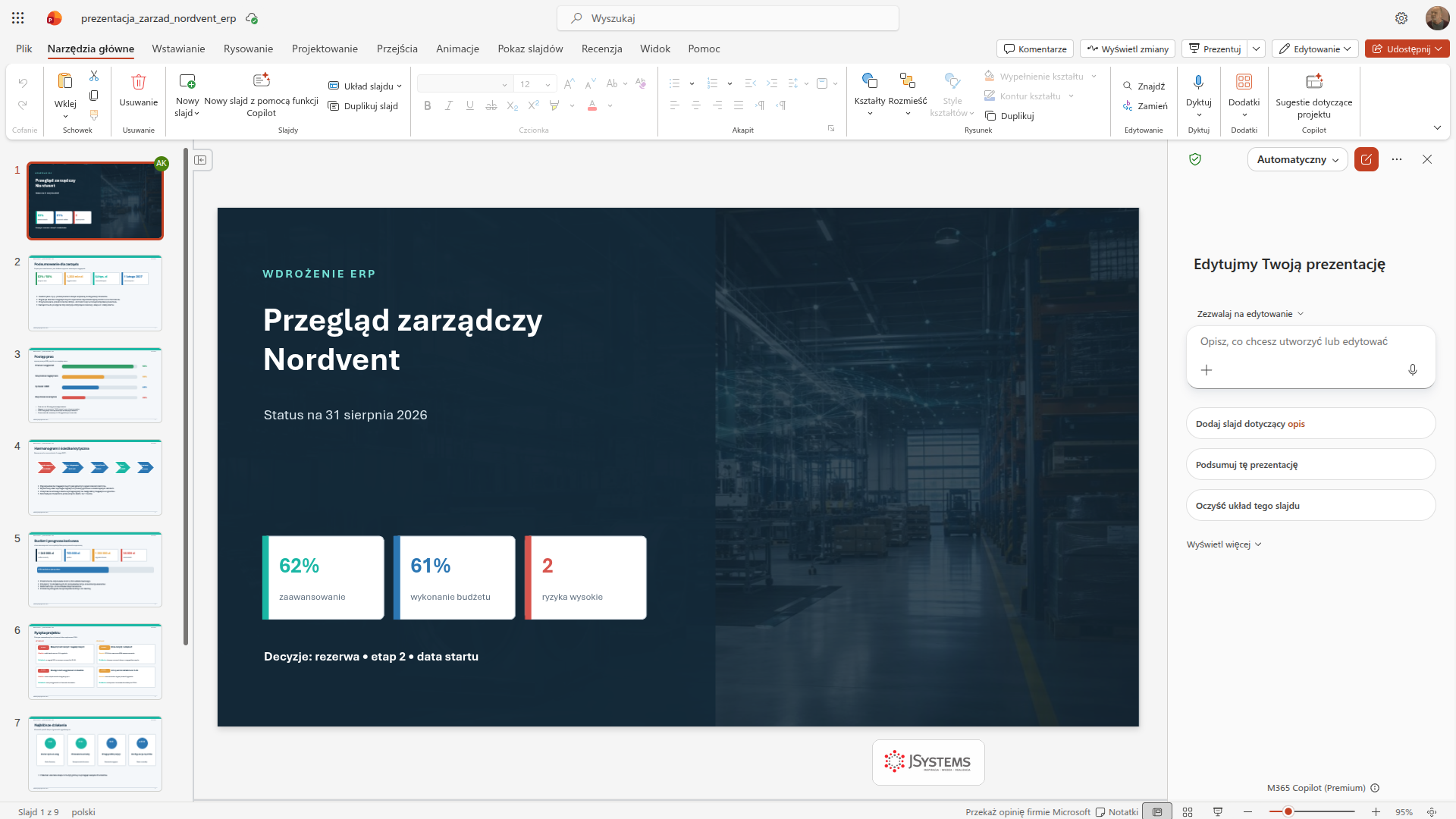Click the zoom slider handle
The width and height of the screenshot is (1456, 819).
(x=1288, y=811)
